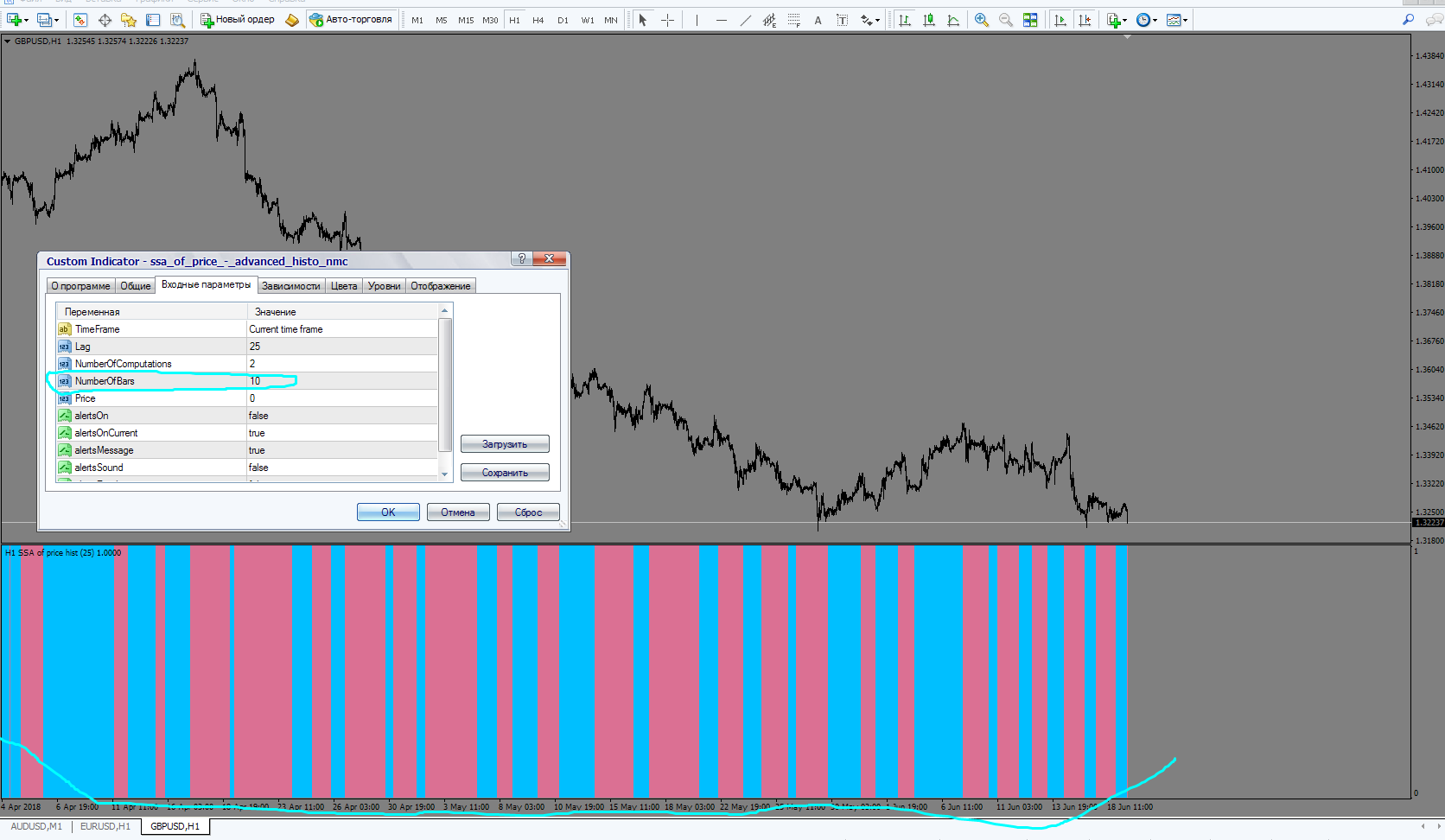Launch MetaEditor from the toolbar
Viewport: 1445px width, 840px height.
(x=292, y=20)
